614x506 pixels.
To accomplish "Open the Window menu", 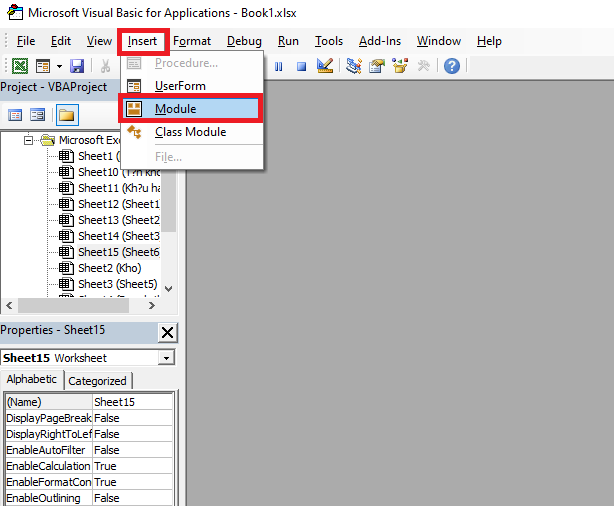I will tap(439, 41).
